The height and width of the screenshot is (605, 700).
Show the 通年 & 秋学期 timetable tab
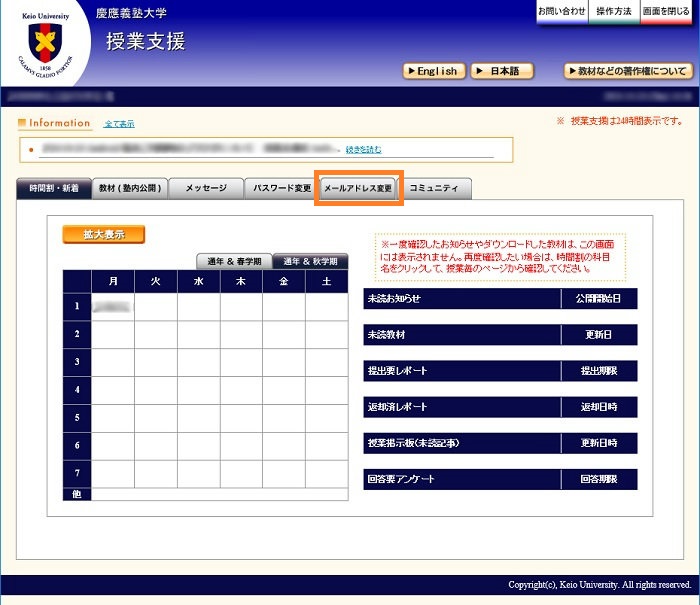pos(310,261)
